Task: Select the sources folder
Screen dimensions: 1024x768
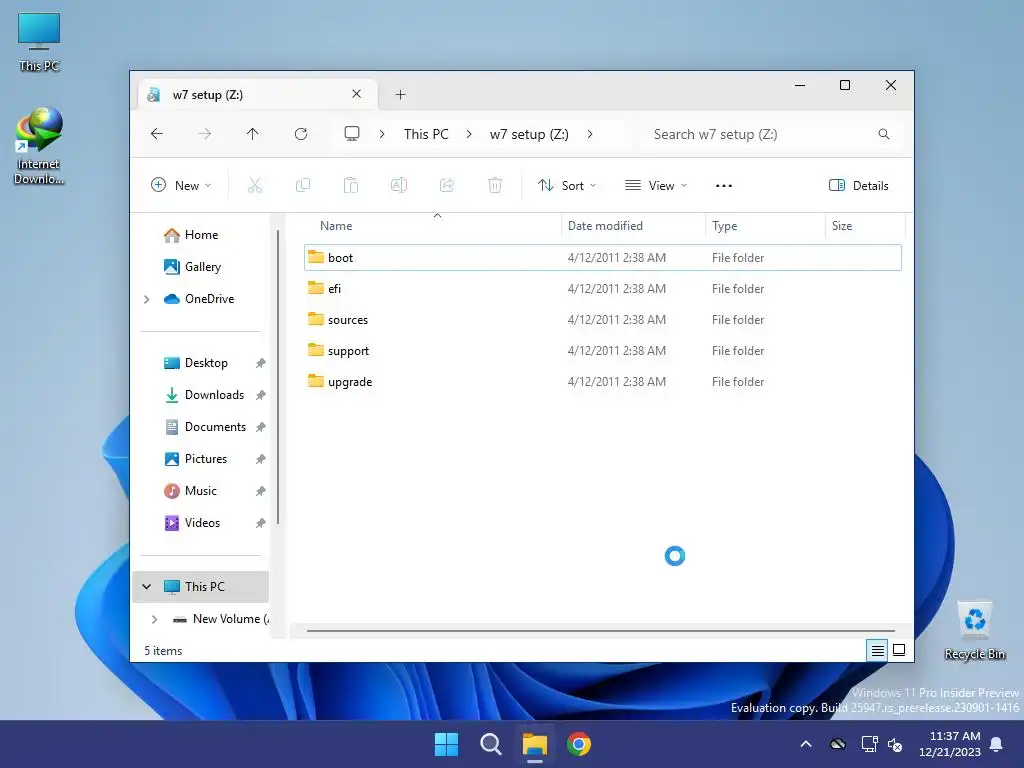Action: tap(602, 319)
